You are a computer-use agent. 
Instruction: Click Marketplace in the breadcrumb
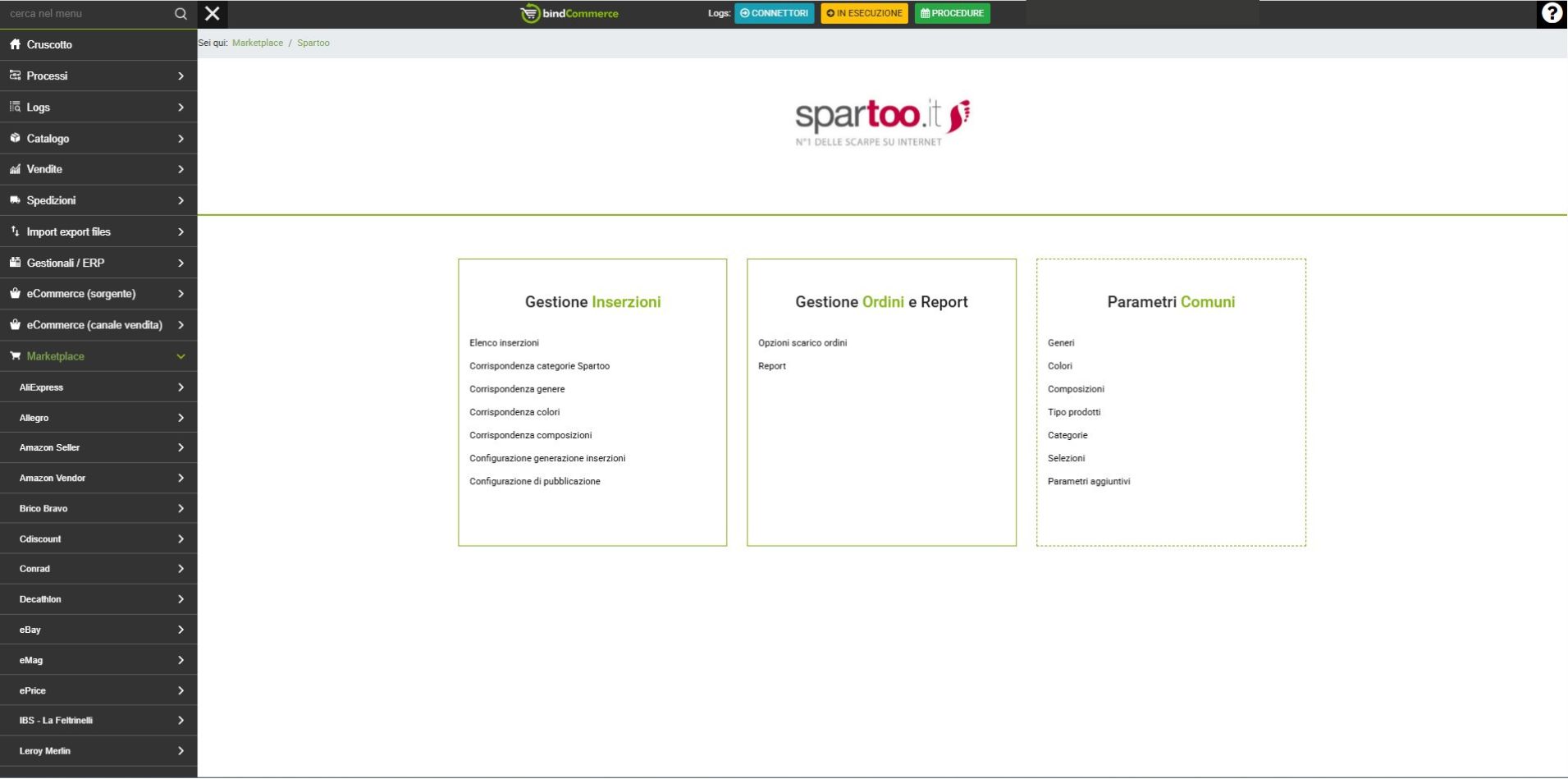coord(257,43)
